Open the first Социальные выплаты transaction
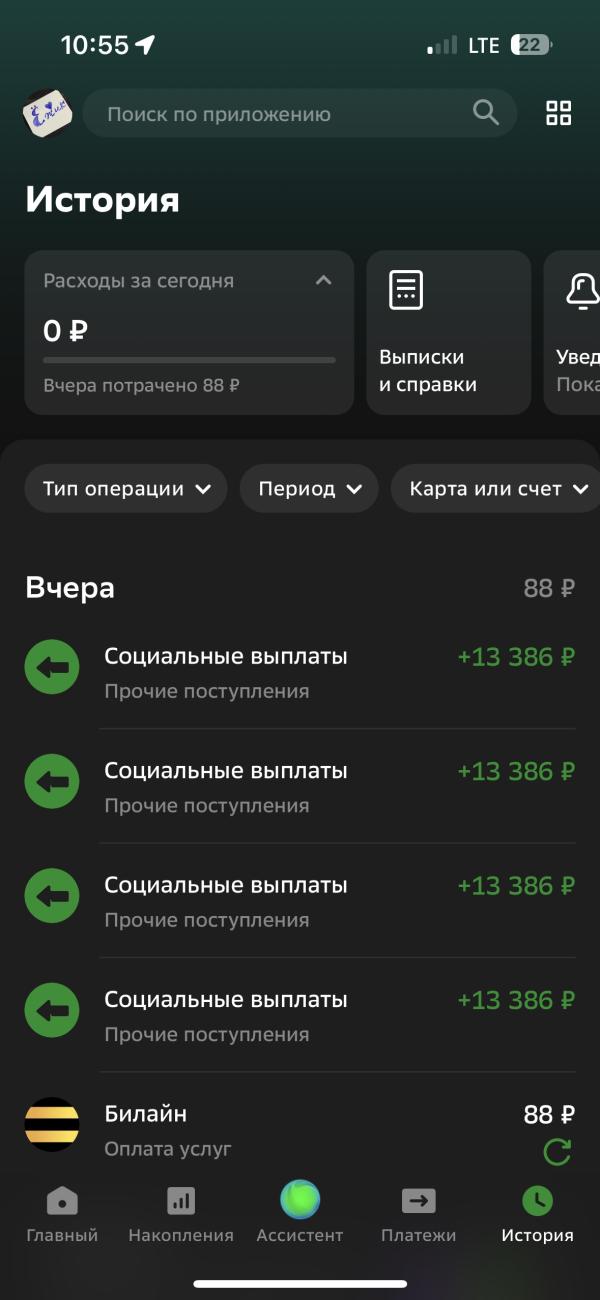The width and height of the screenshot is (600, 1300). click(300, 672)
